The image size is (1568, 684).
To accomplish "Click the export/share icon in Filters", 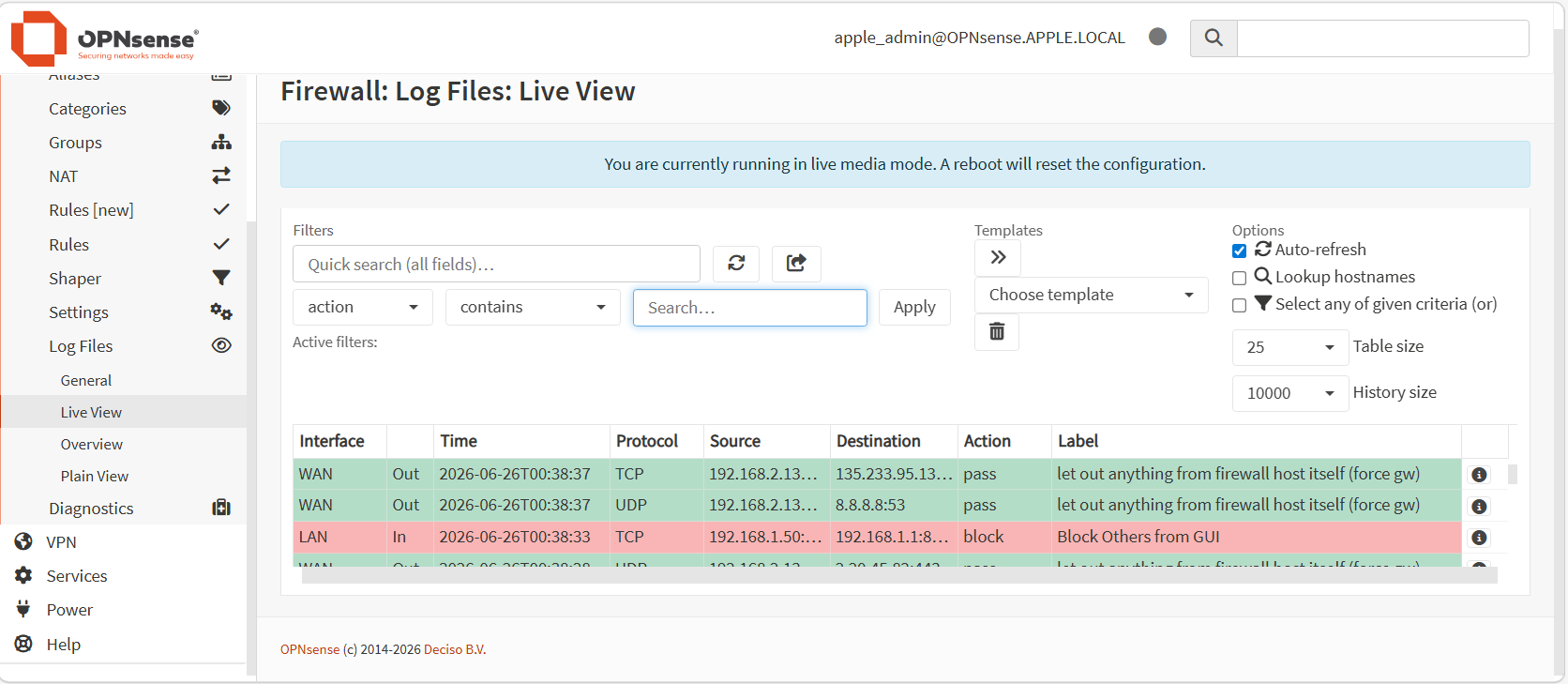I will click(x=796, y=264).
